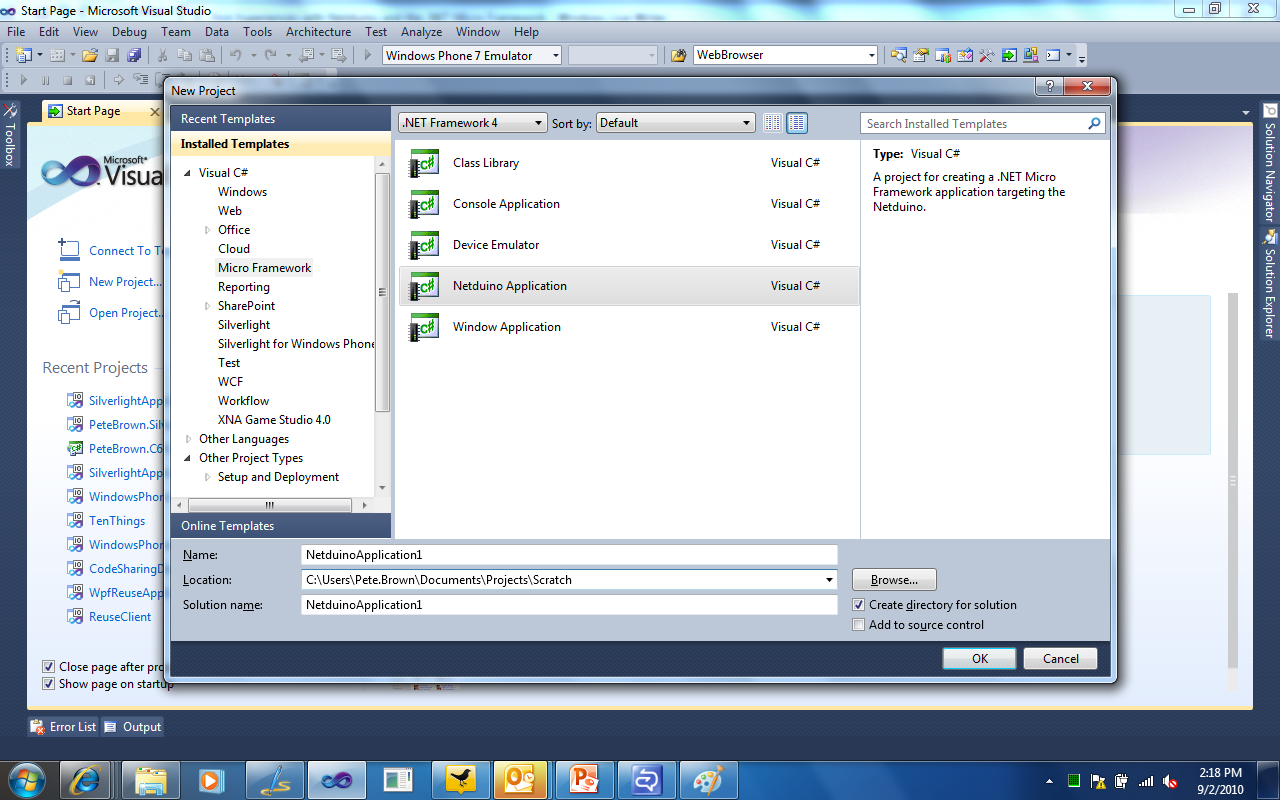Toggle Create directory for solution checkbox

(858, 605)
